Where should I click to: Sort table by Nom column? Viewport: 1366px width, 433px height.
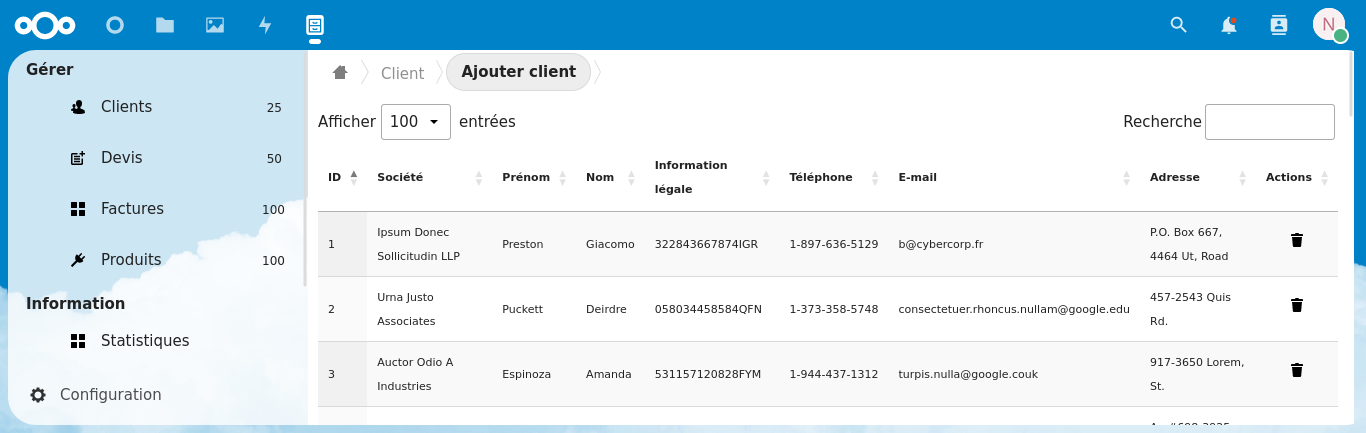[610, 177]
